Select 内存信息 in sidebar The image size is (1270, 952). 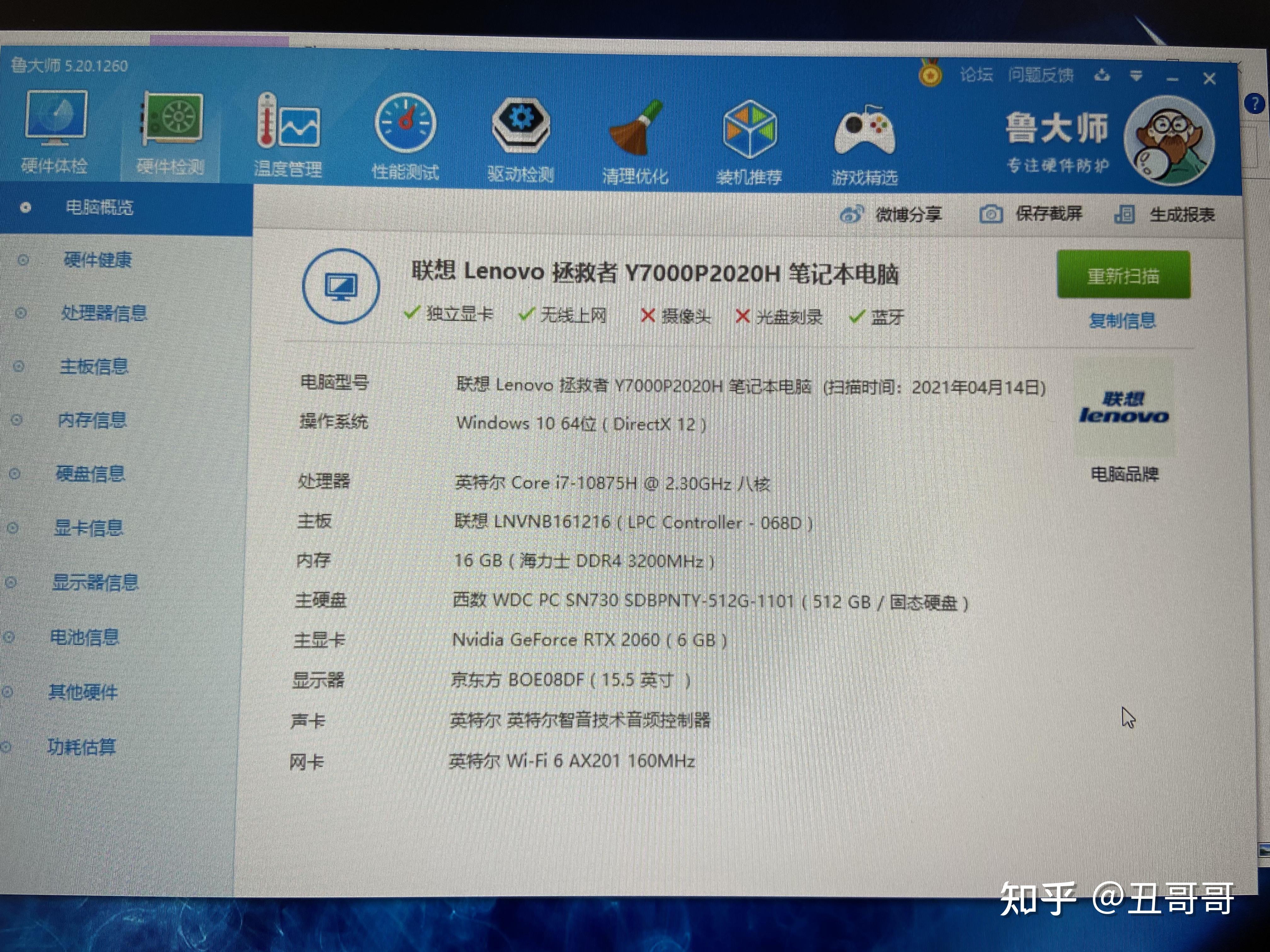(92, 420)
